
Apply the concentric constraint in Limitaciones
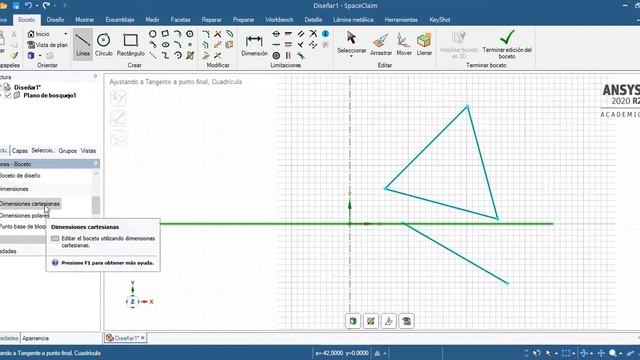pos(276,55)
